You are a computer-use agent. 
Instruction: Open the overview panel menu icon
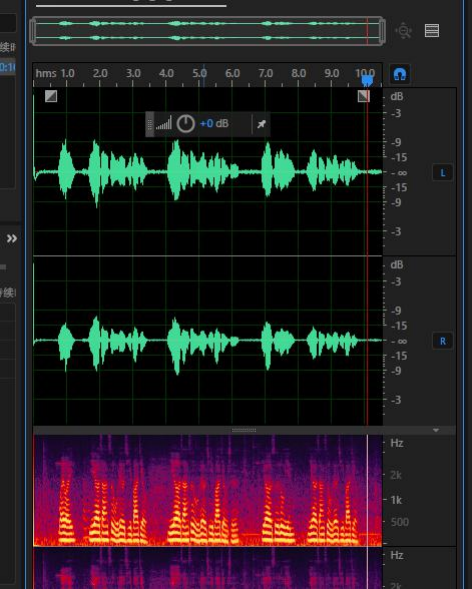[432, 30]
